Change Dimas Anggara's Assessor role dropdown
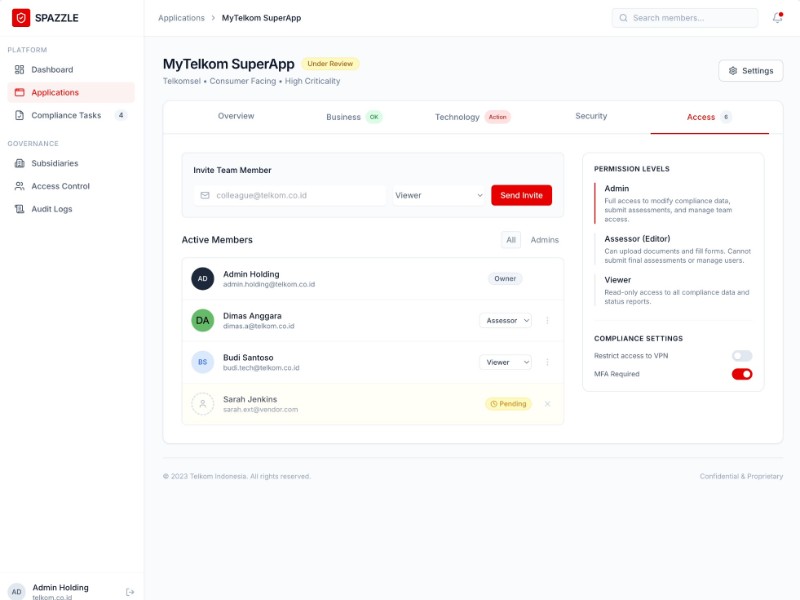Image resolution: width=800 pixels, height=600 pixels. point(505,321)
